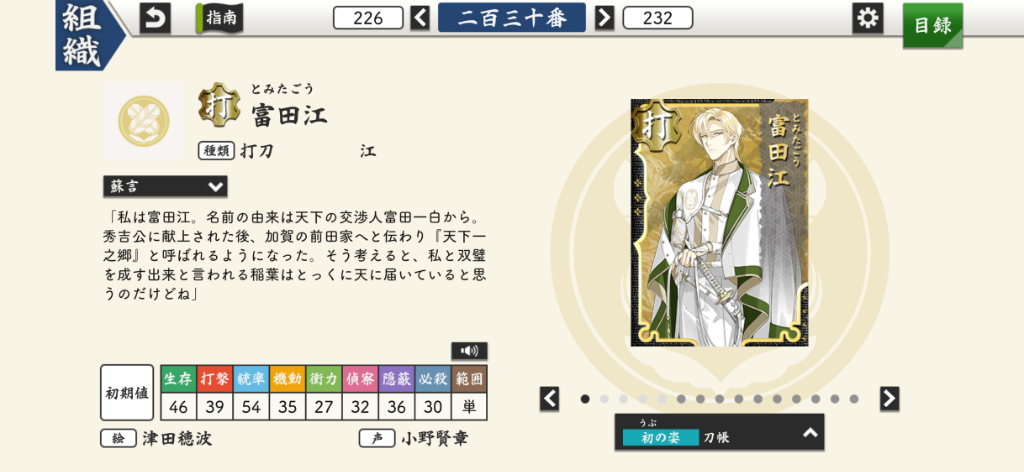Jump to entry number 232
Viewport: 1024px width, 472px height.
[x=658, y=18]
